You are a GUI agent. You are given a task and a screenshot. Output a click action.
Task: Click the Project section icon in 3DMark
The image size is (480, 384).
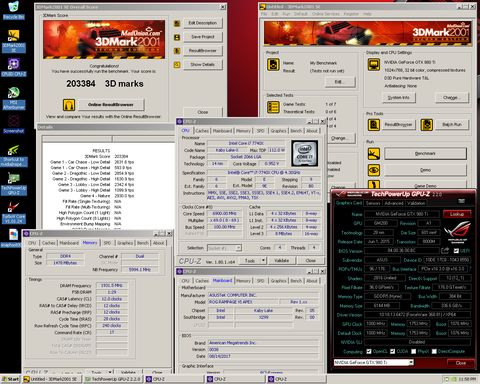[273, 64]
